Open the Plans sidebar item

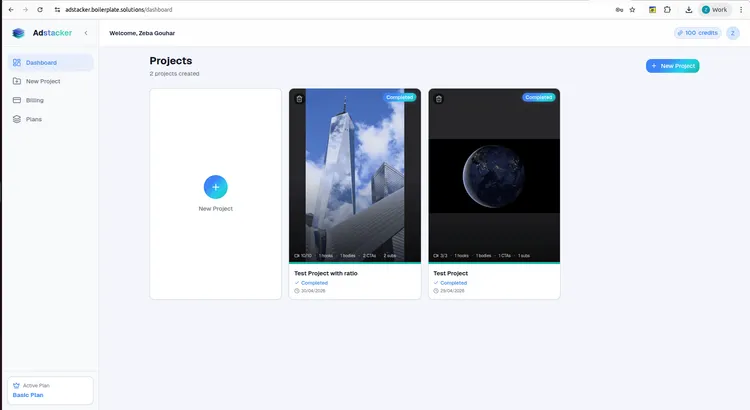50,119
